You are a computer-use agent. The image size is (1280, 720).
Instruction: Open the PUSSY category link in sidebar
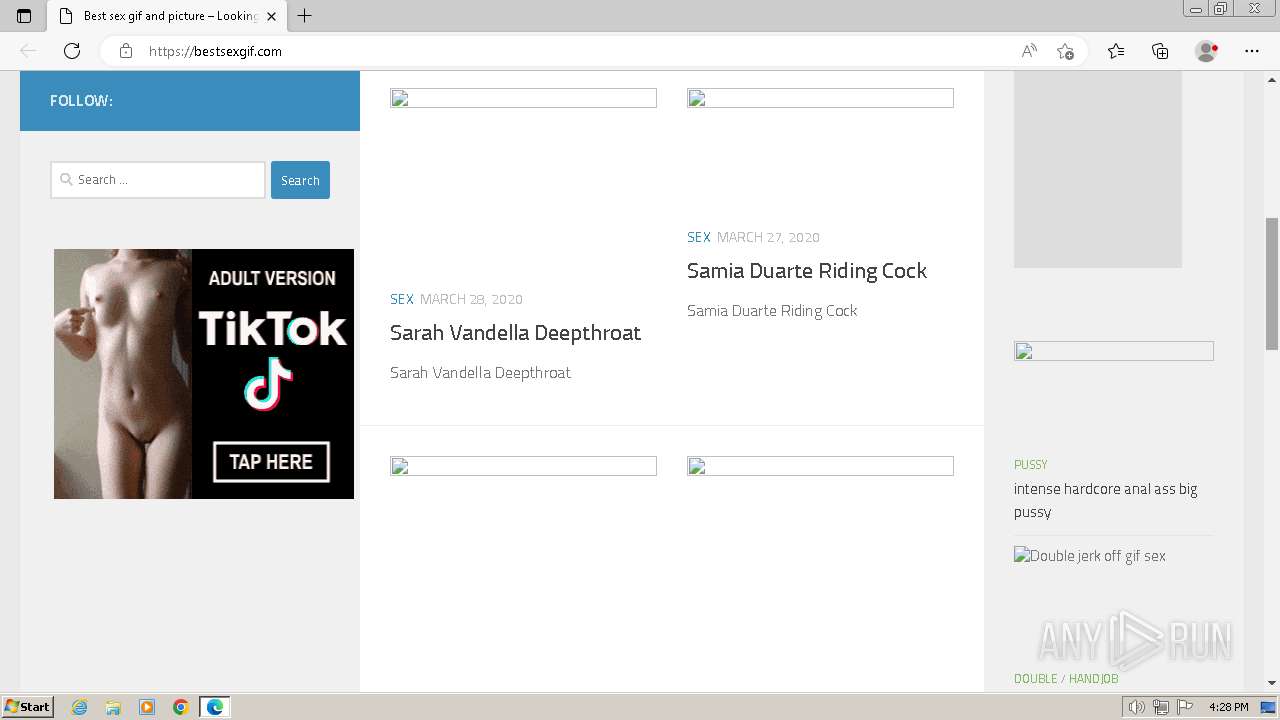tap(1030, 465)
